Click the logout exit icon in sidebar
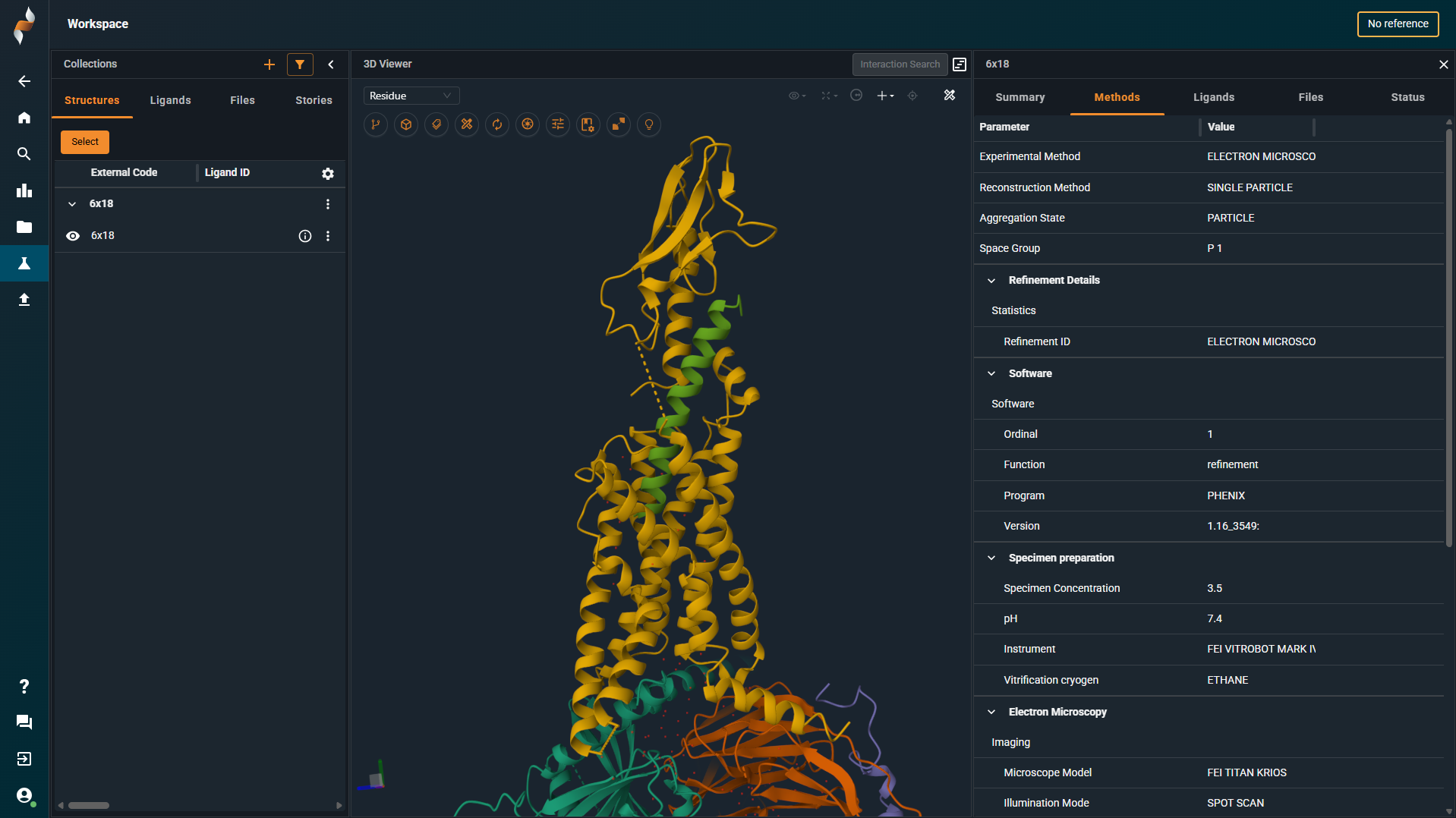The width and height of the screenshot is (1456, 818). point(24,759)
